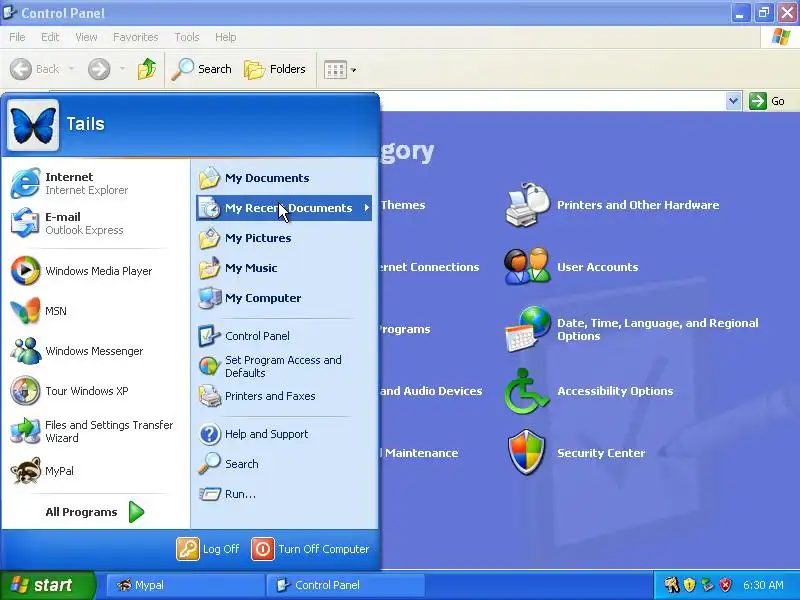The height and width of the screenshot is (600, 800).
Task: Open Accessibility Options category
Action: (x=588, y=391)
